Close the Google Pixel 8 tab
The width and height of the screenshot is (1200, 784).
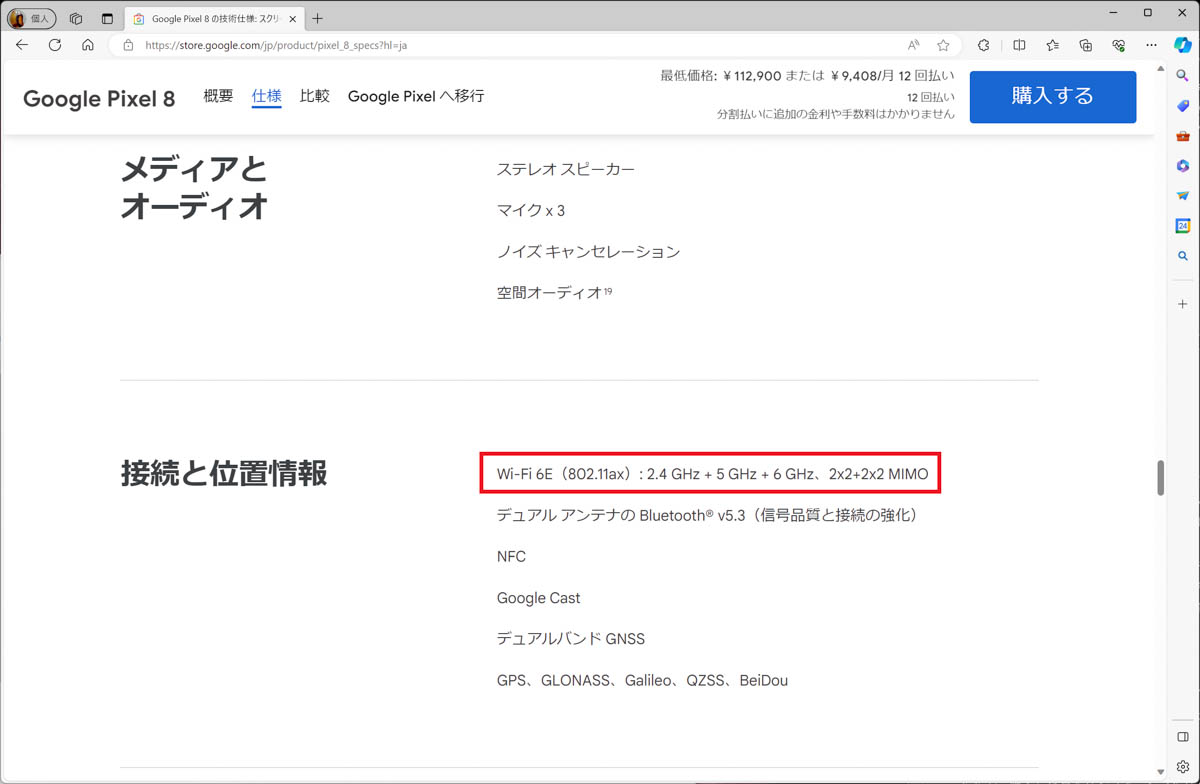point(292,19)
